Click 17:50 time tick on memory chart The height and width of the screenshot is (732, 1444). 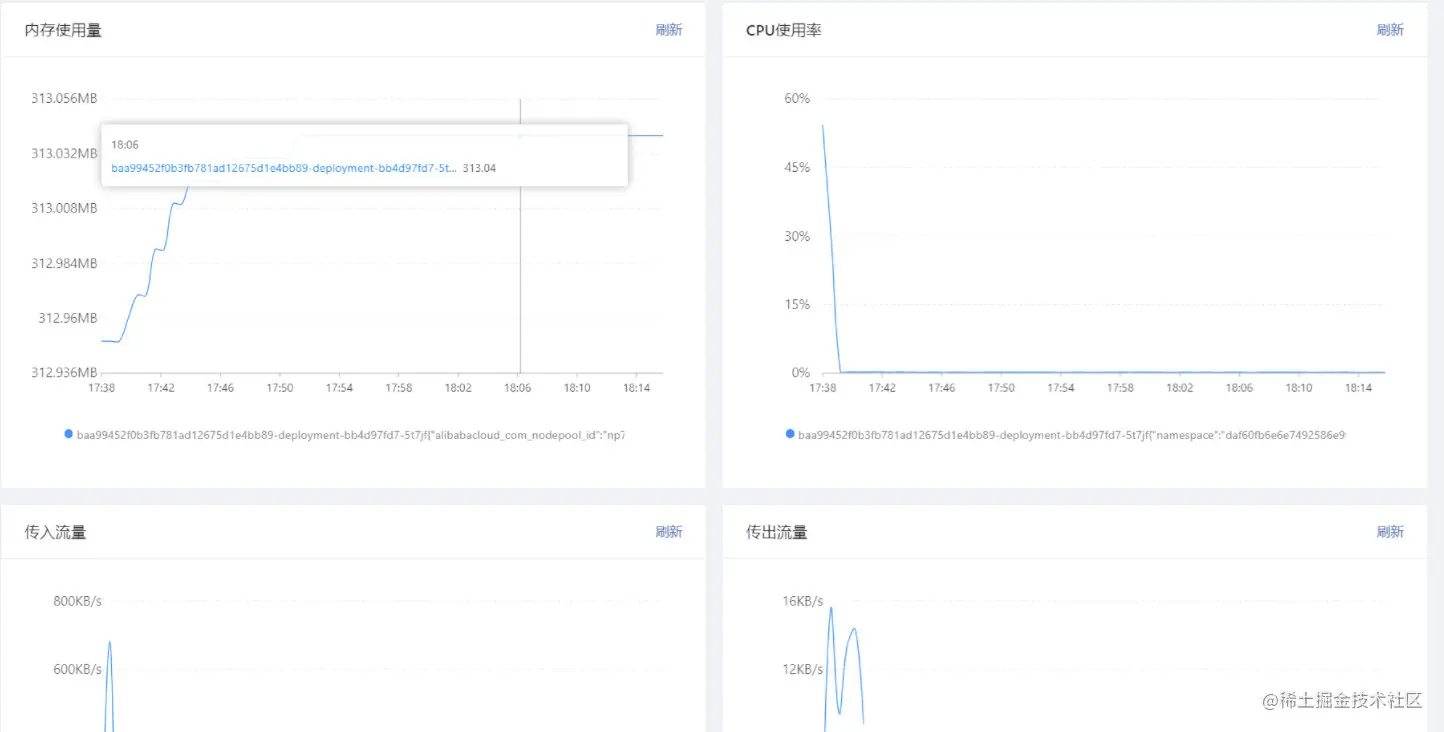(280, 388)
